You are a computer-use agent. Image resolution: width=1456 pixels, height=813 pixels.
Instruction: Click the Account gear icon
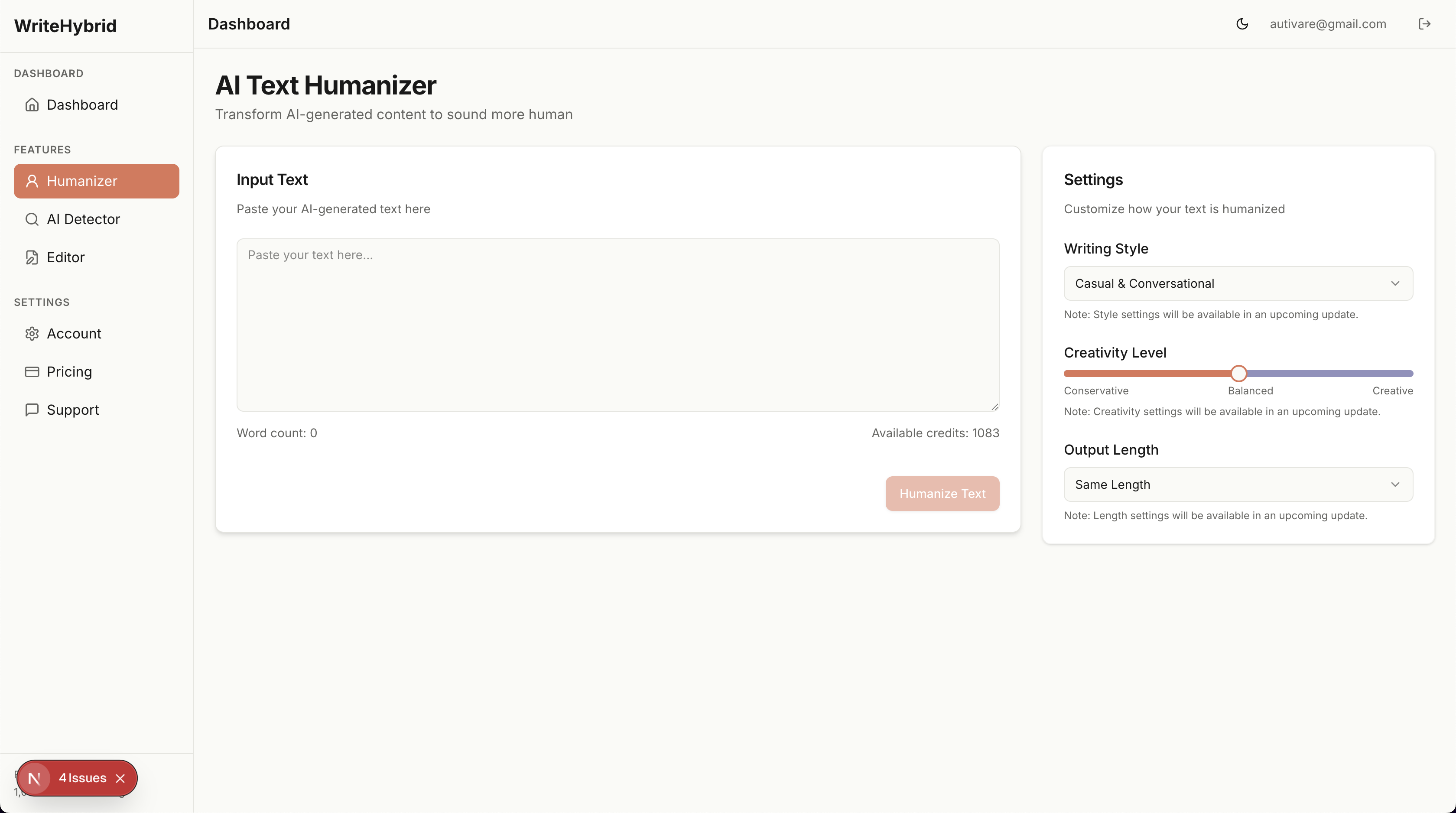[x=32, y=334]
